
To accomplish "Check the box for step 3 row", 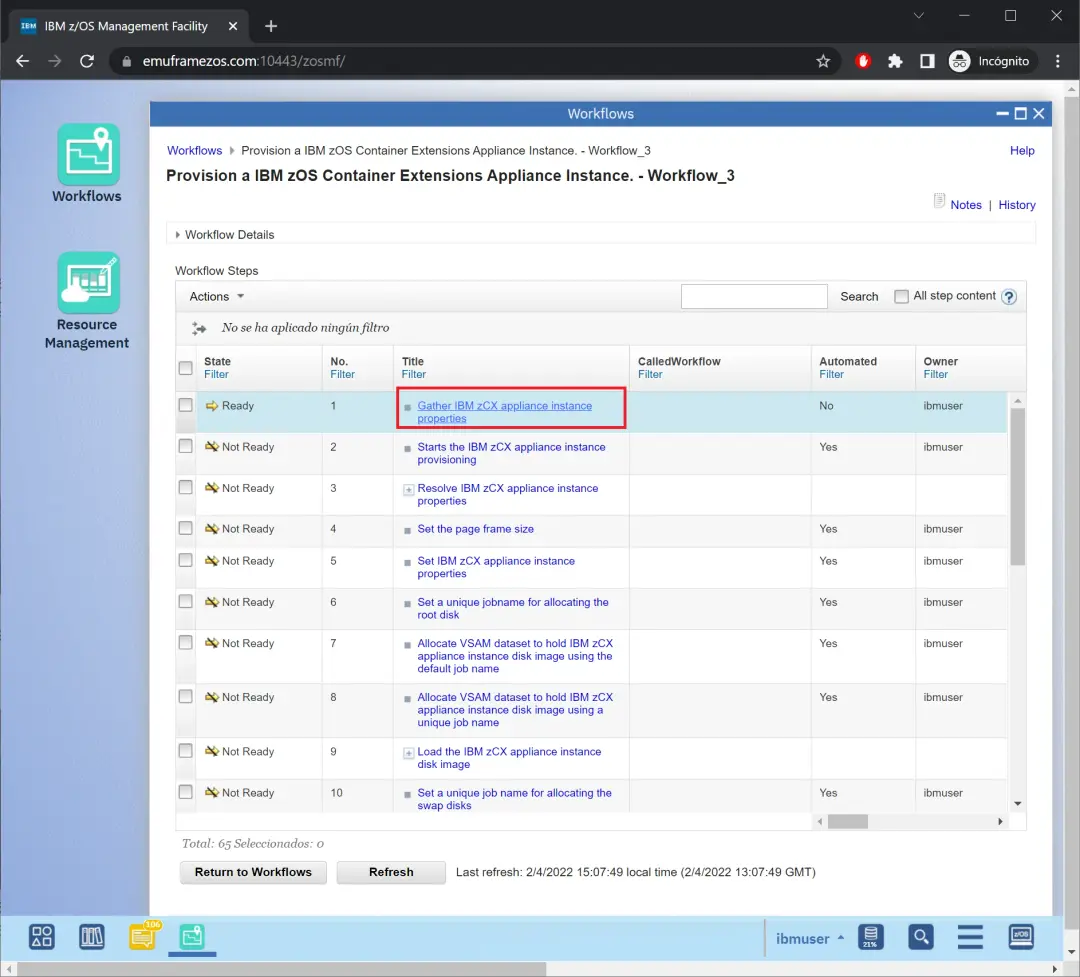I will coord(185,487).
